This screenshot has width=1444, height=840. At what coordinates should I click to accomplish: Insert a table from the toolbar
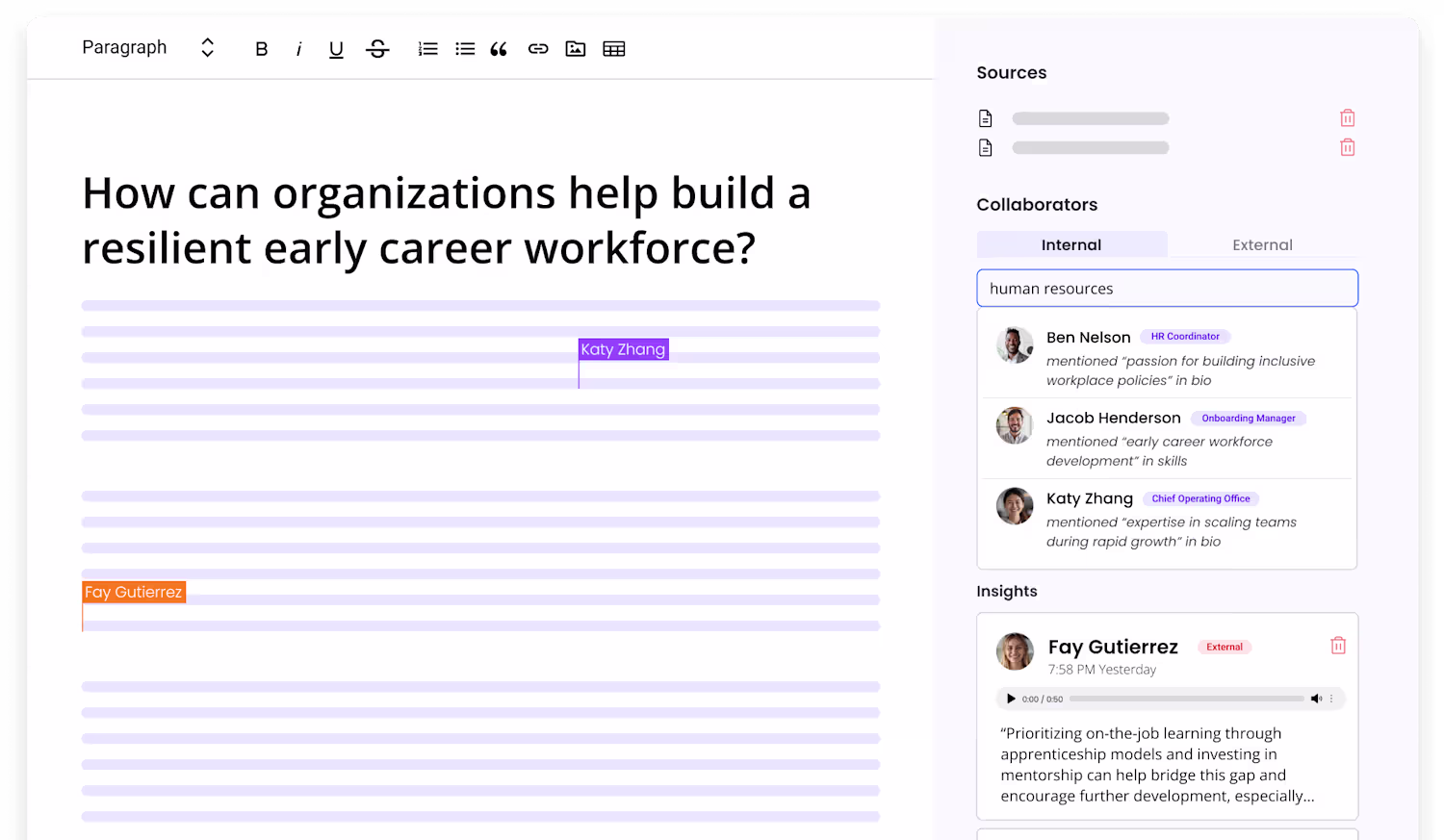[614, 49]
